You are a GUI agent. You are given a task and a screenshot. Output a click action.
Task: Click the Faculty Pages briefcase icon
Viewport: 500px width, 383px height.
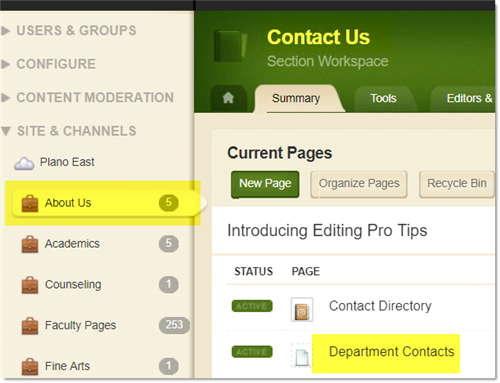pyautogui.click(x=30, y=326)
